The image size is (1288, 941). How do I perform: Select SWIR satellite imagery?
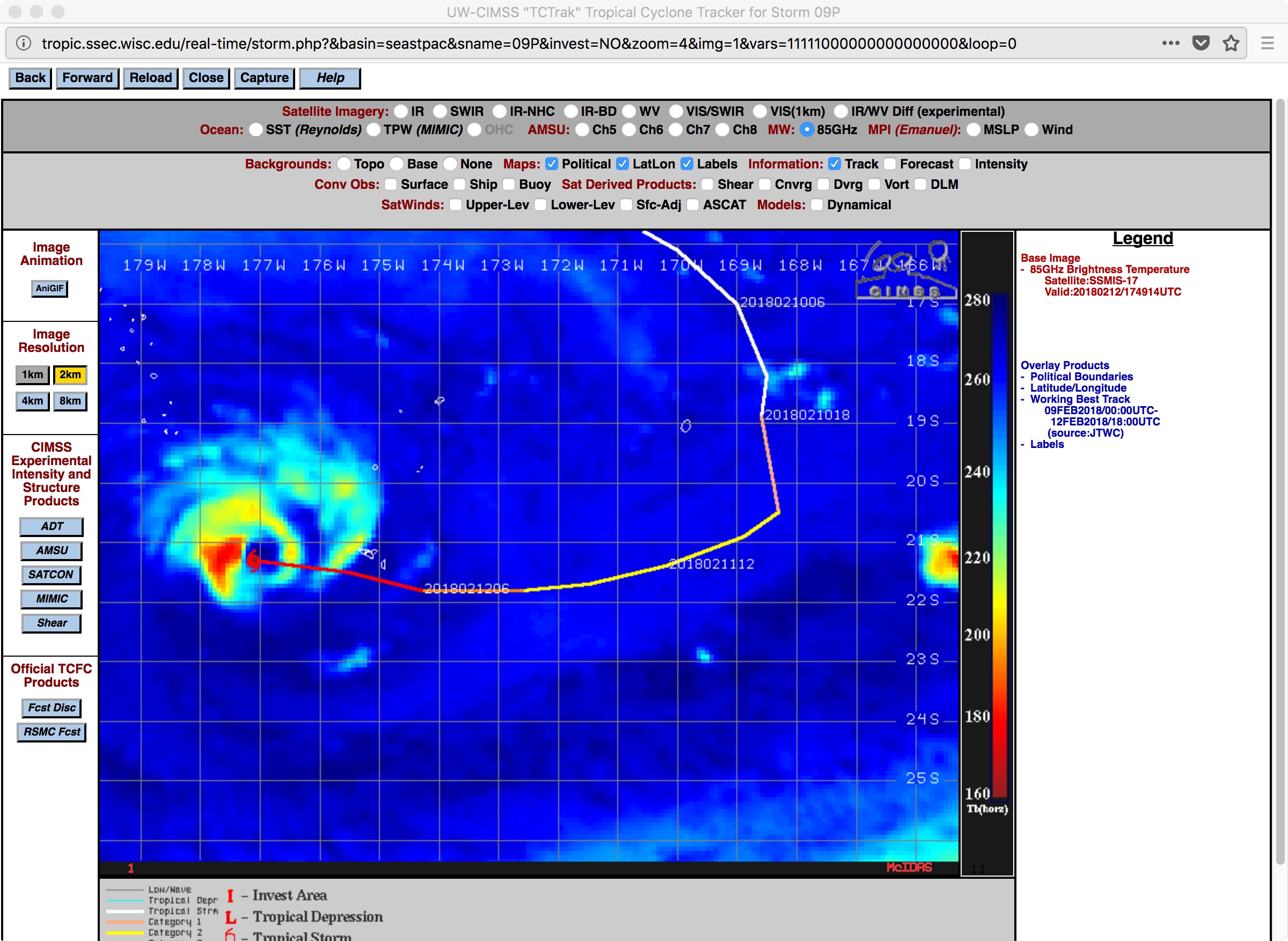point(440,111)
